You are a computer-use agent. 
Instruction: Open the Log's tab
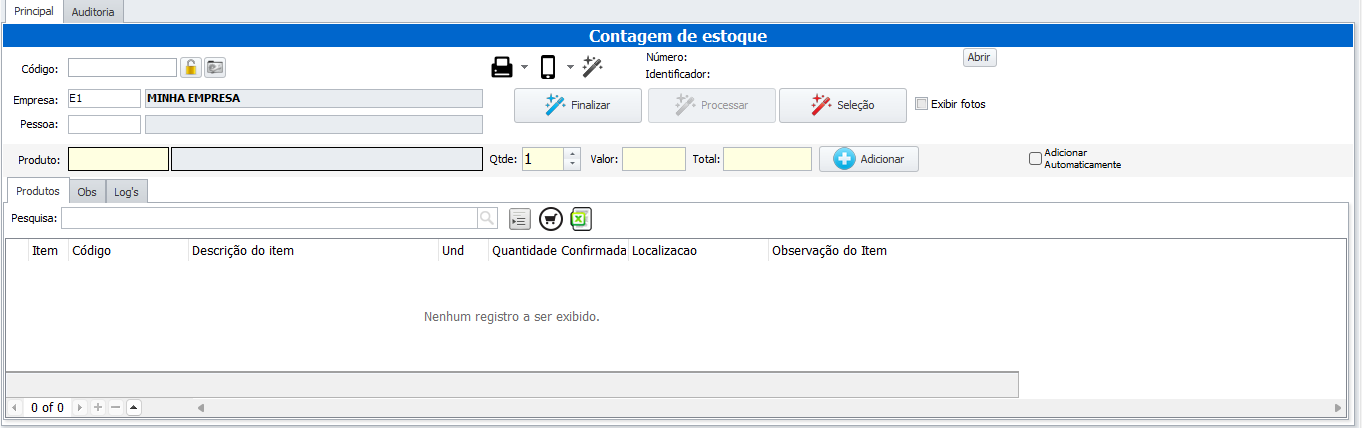click(x=126, y=191)
